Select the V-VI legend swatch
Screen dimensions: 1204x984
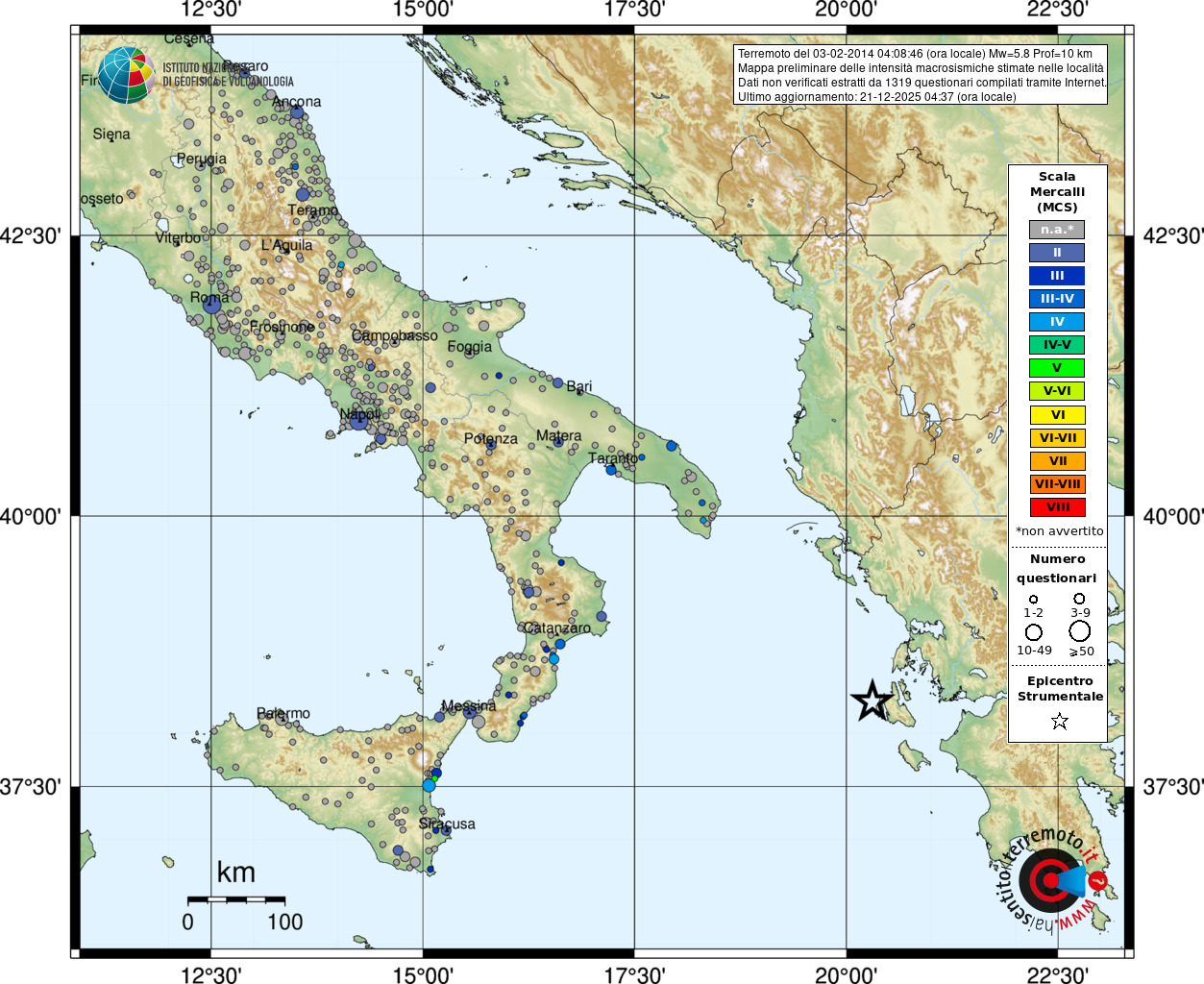1057,391
